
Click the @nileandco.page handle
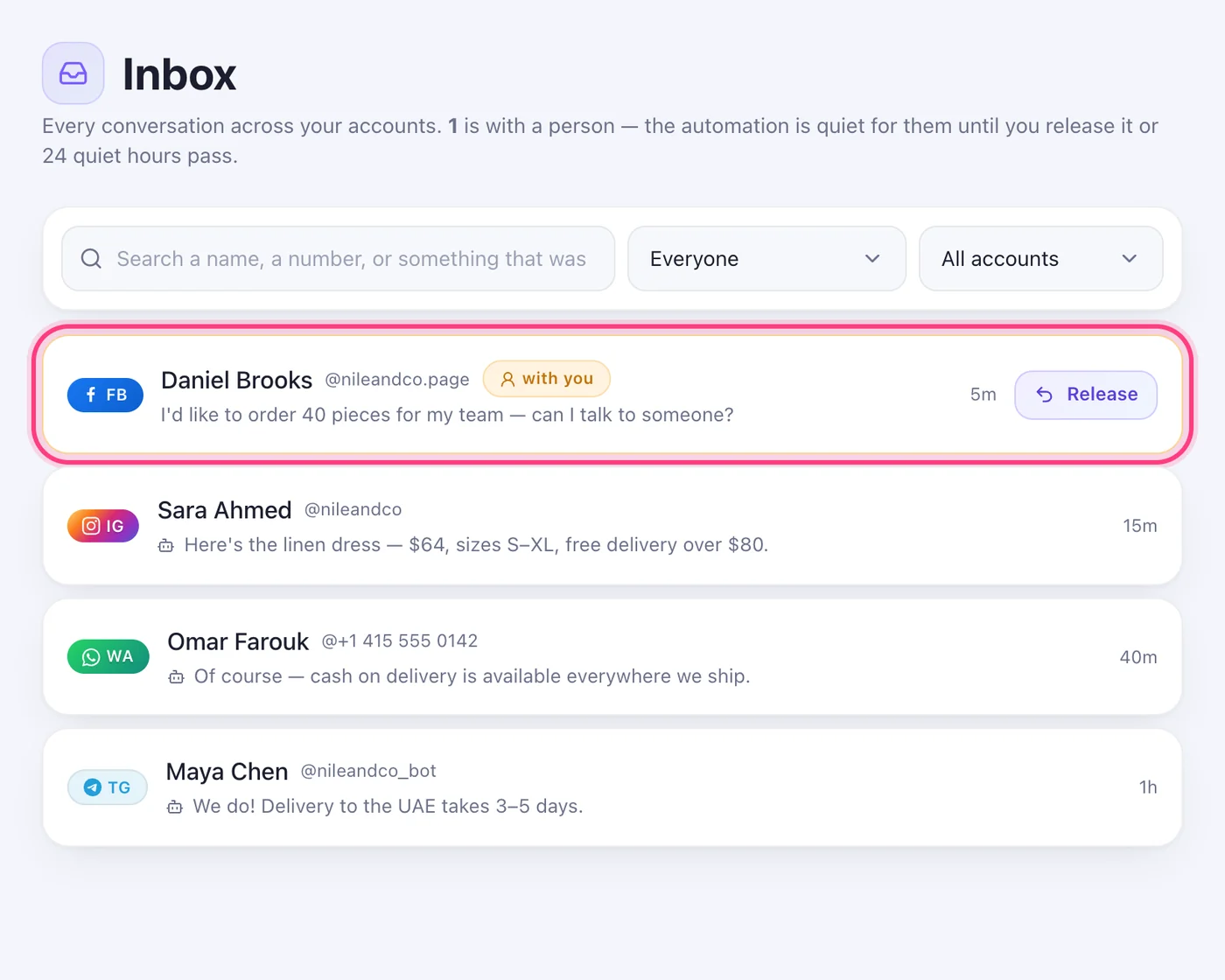(x=397, y=380)
